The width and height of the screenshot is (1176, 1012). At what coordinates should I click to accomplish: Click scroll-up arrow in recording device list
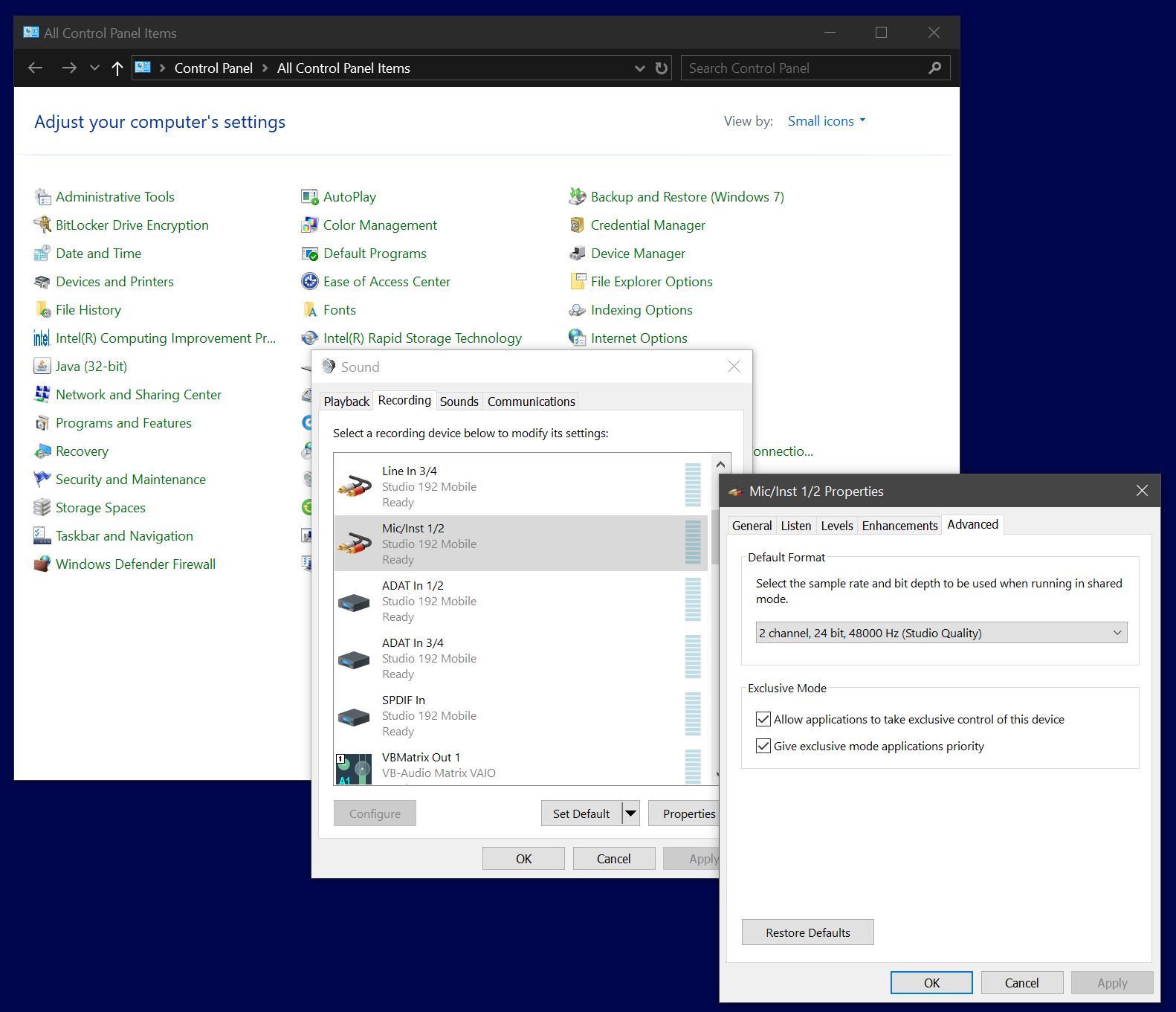[x=720, y=465]
